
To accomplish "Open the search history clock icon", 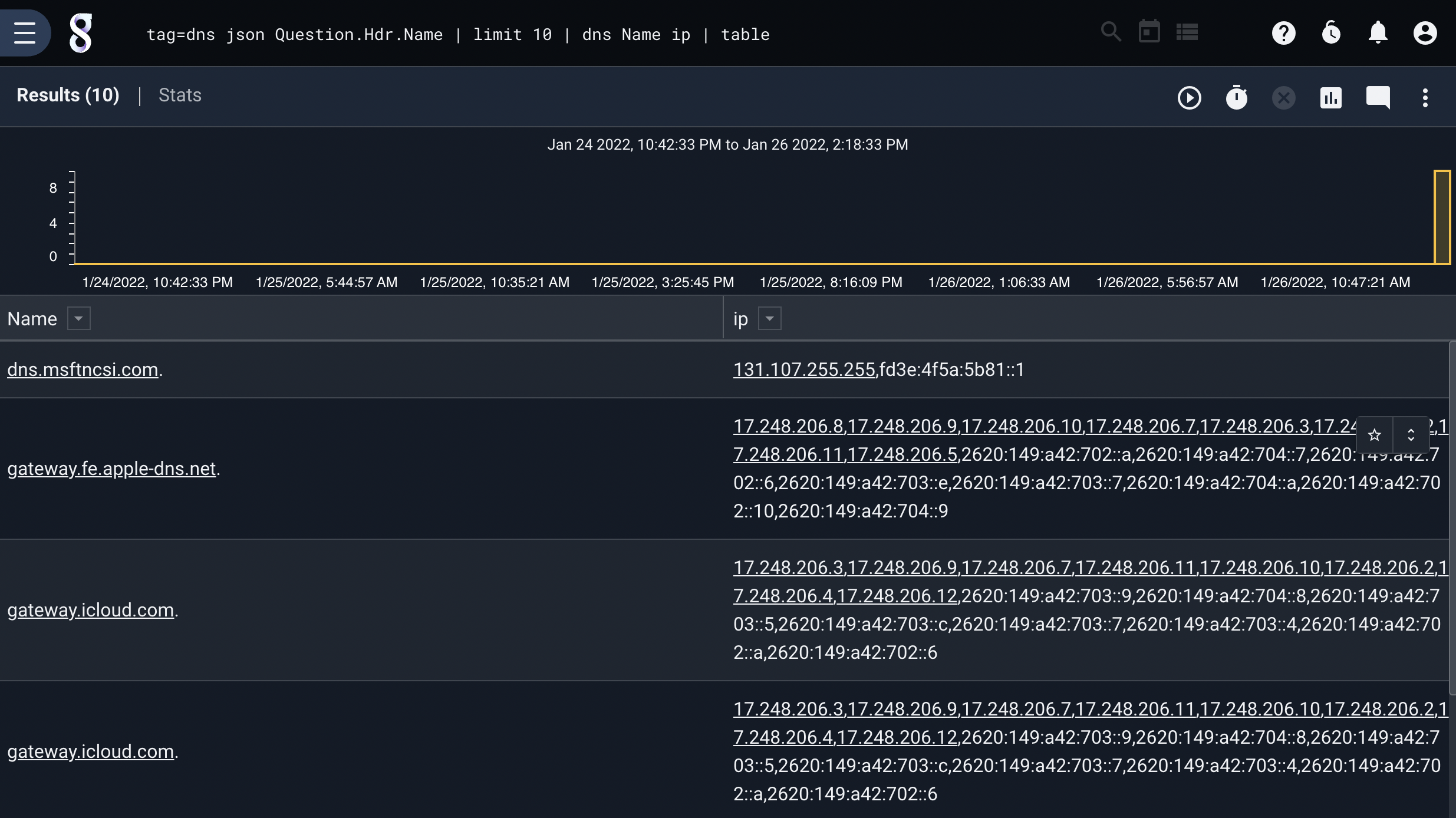I will click(1330, 33).
